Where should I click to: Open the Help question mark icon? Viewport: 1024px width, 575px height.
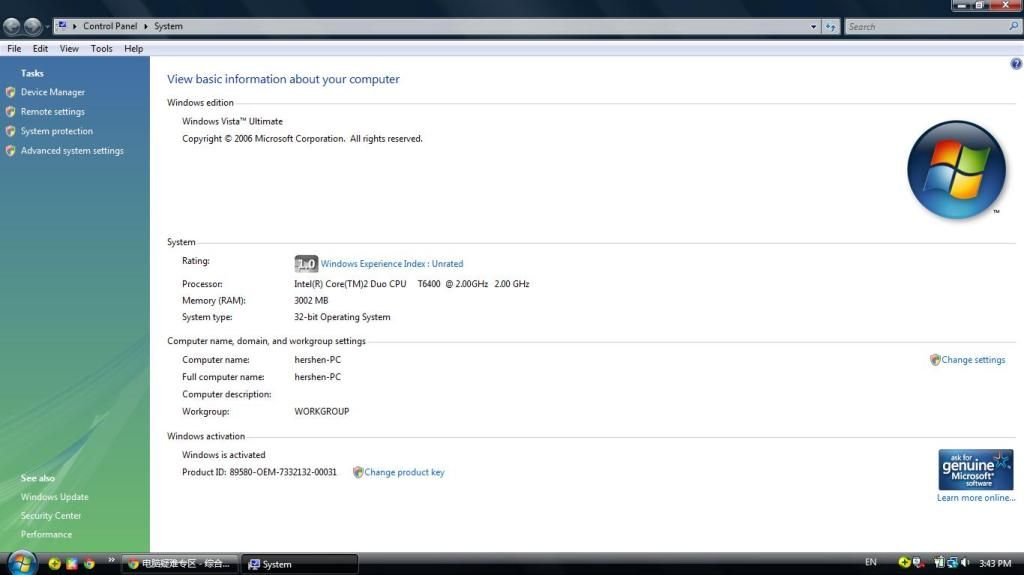click(x=1016, y=64)
